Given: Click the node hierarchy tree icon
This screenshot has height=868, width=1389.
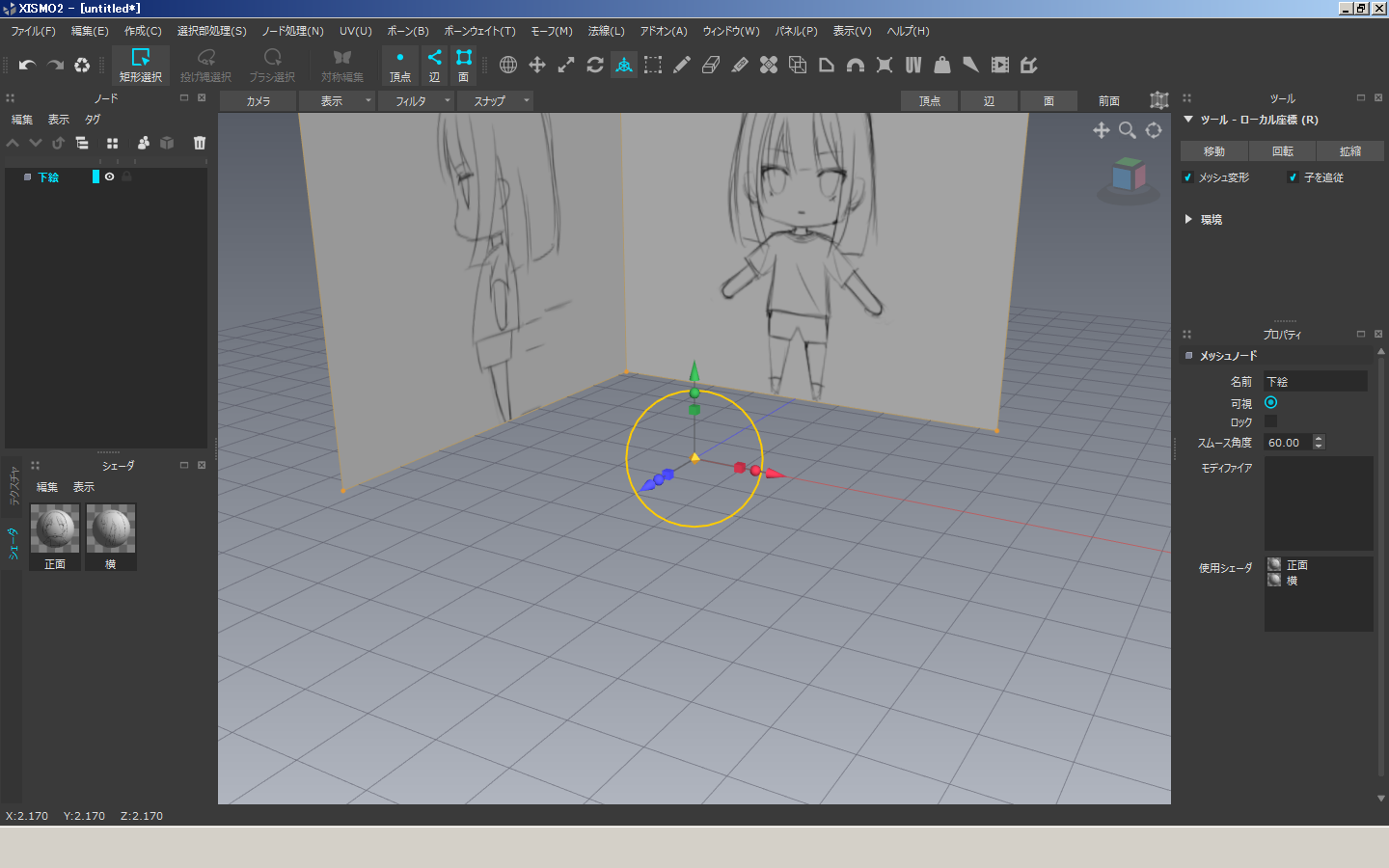Looking at the screenshot, I should point(82,143).
